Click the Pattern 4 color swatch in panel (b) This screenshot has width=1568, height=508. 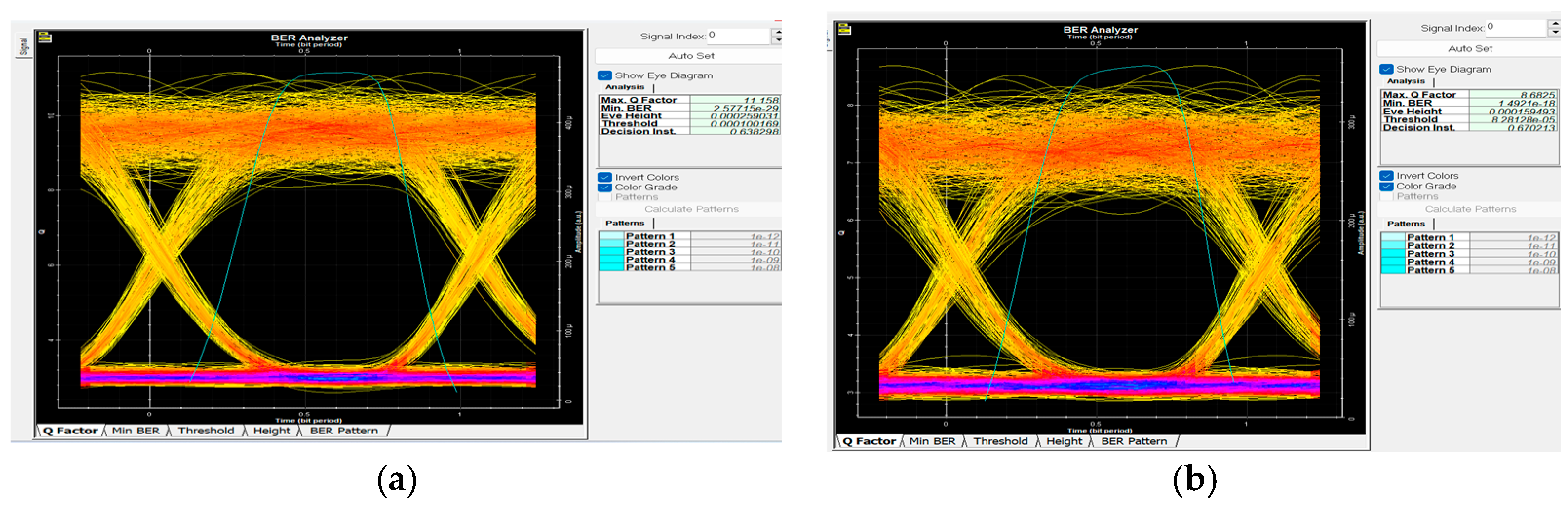(1393, 262)
